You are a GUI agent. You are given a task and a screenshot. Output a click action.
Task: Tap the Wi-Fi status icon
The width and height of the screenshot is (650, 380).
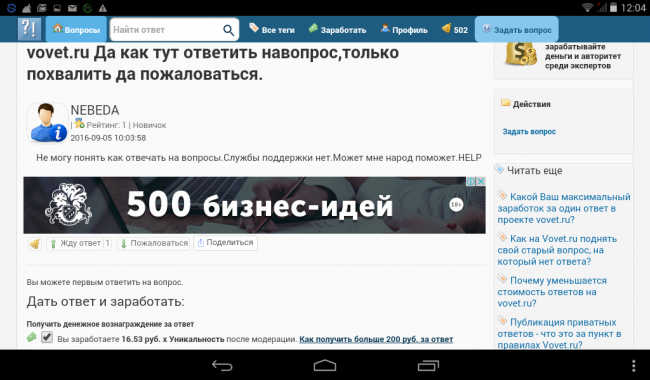click(587, 7)
